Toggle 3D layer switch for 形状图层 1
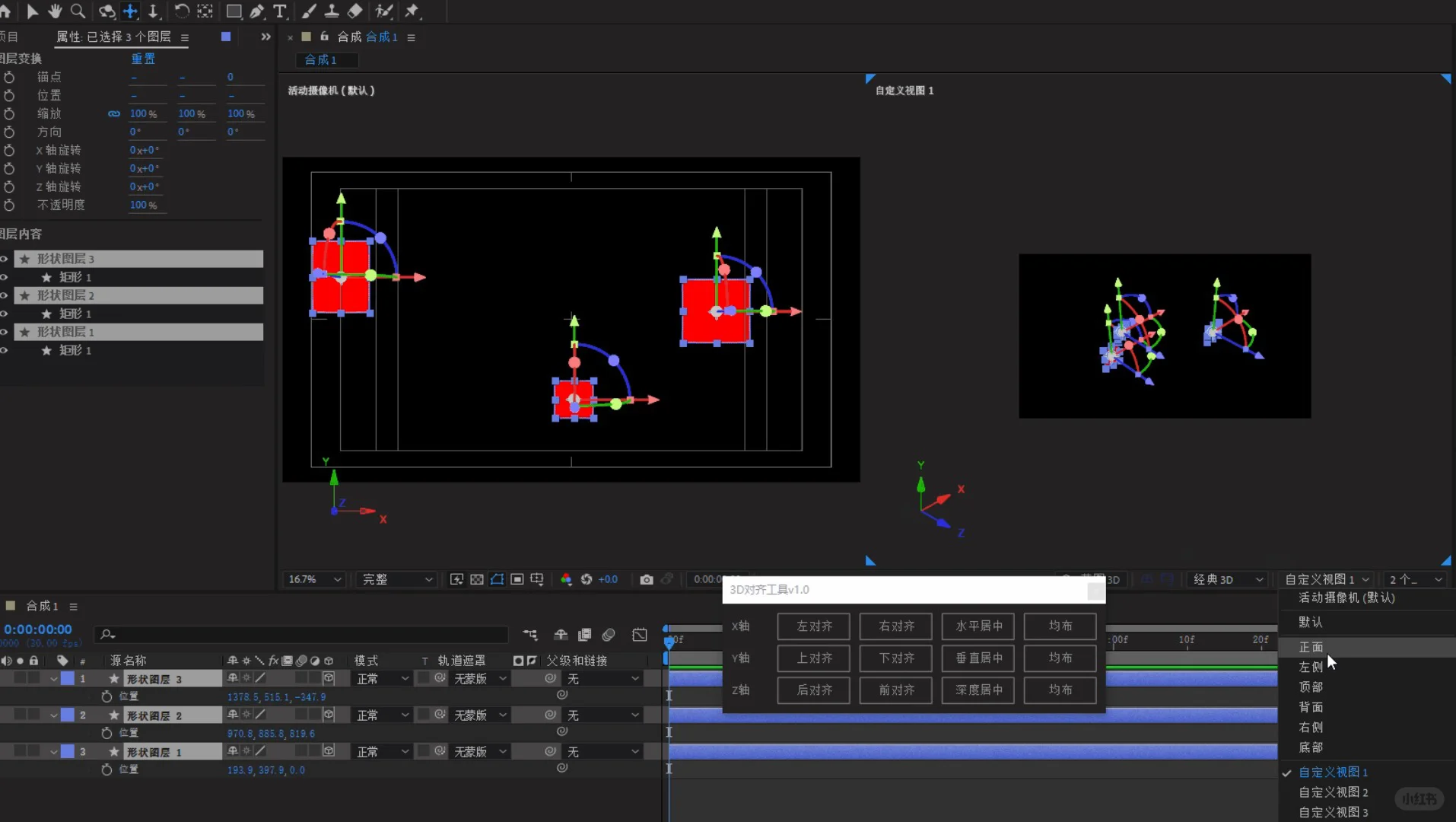The height and width of the screenshot is (822, 1456). point(329,750)
